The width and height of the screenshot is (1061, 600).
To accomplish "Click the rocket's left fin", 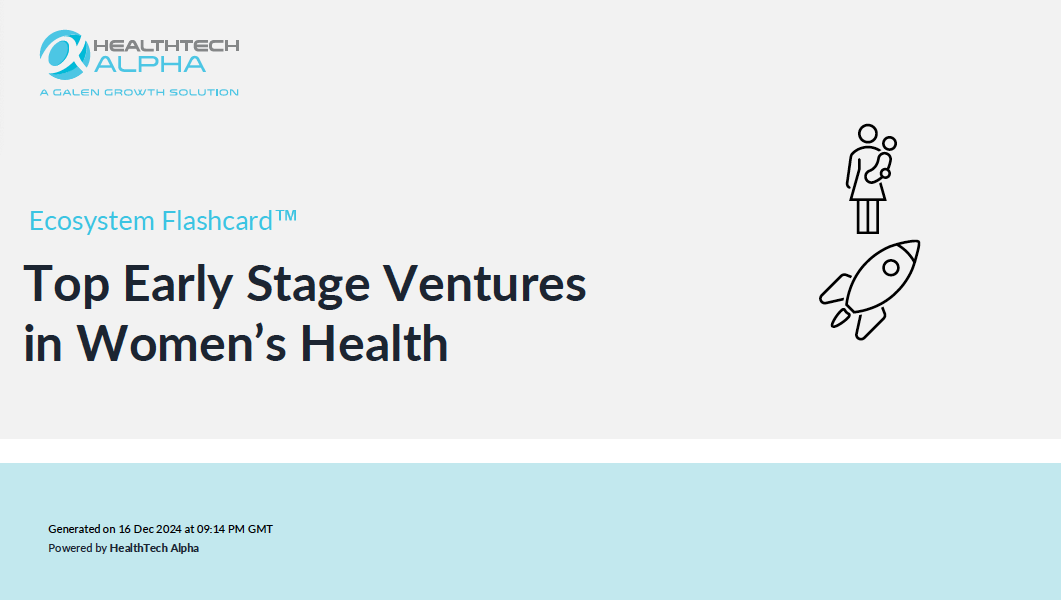I will coord(834,289).
